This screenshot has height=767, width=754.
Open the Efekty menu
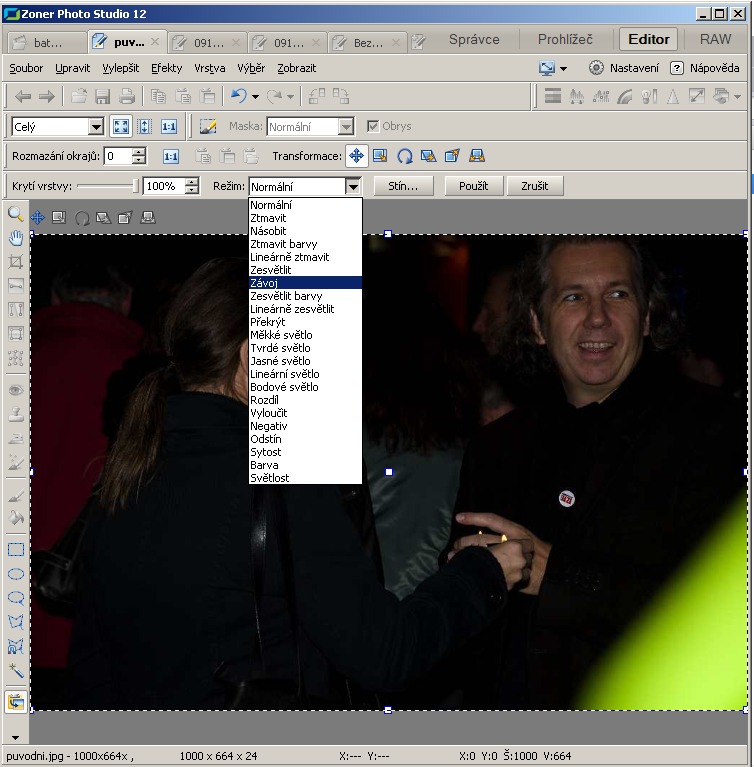click(x=167, y=68)
